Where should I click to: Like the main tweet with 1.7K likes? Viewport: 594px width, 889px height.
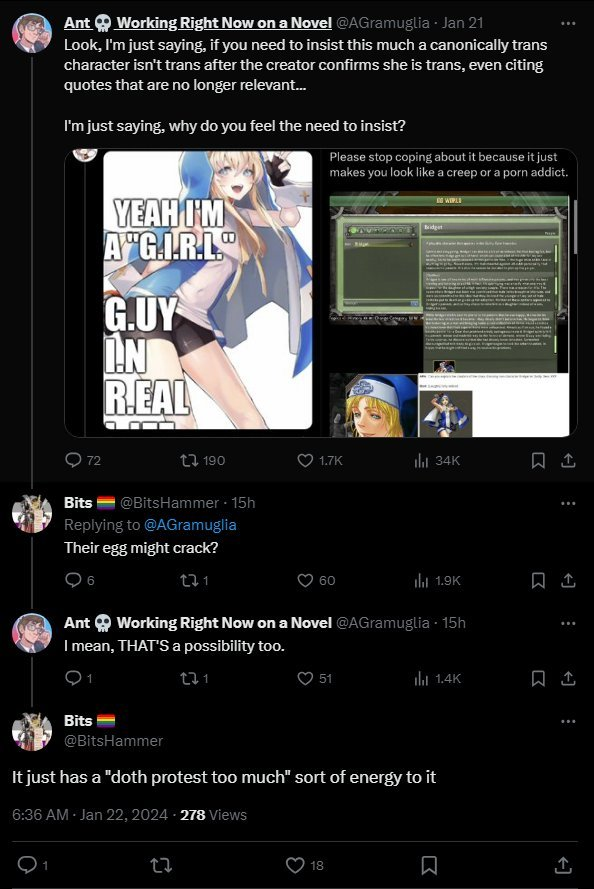[x=305, y=460]
